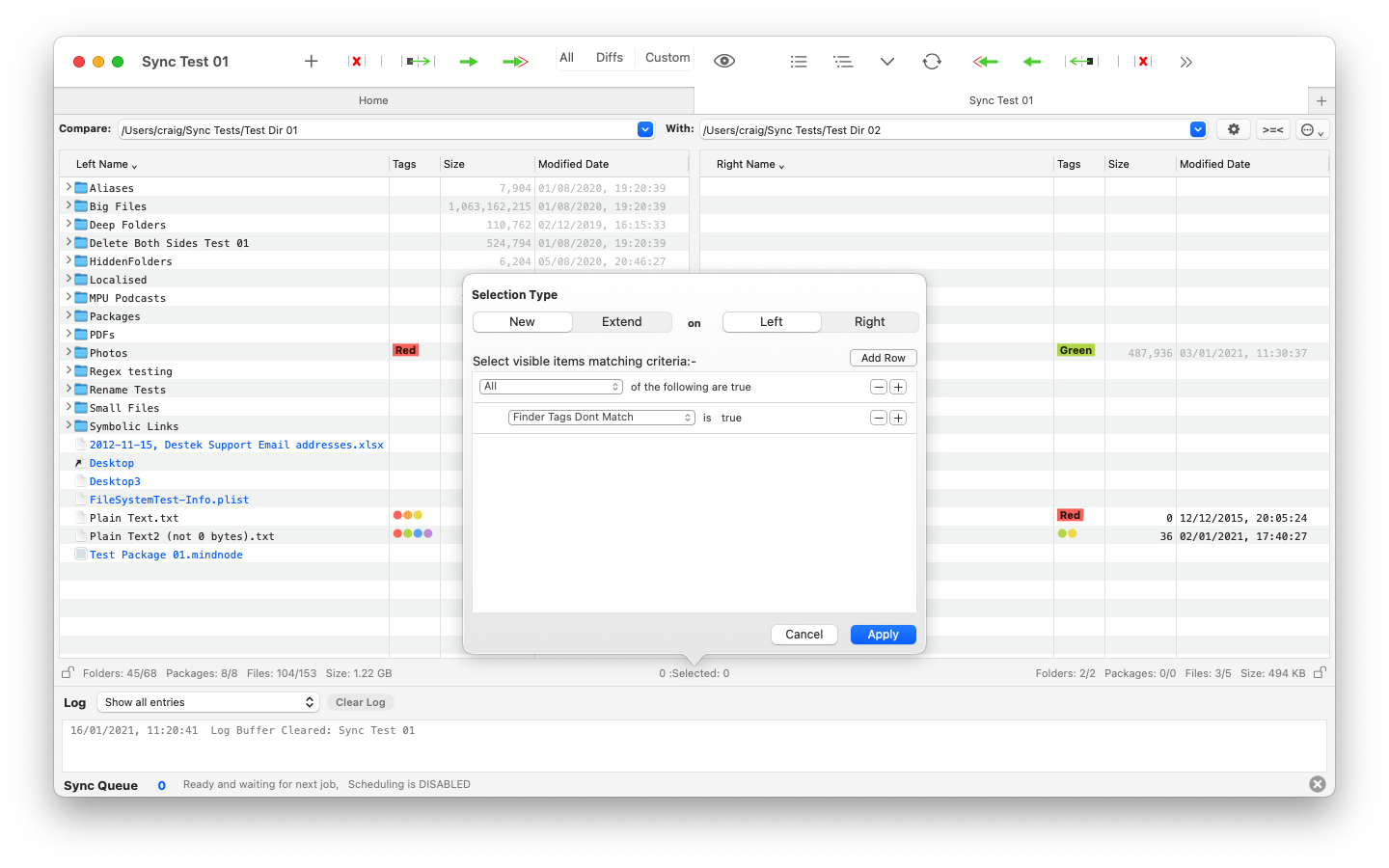The width and height of the screenshot is (1389, 868).
Task: Click the plus icon beside Sync Test 01 title
Action: click(312, 62)
